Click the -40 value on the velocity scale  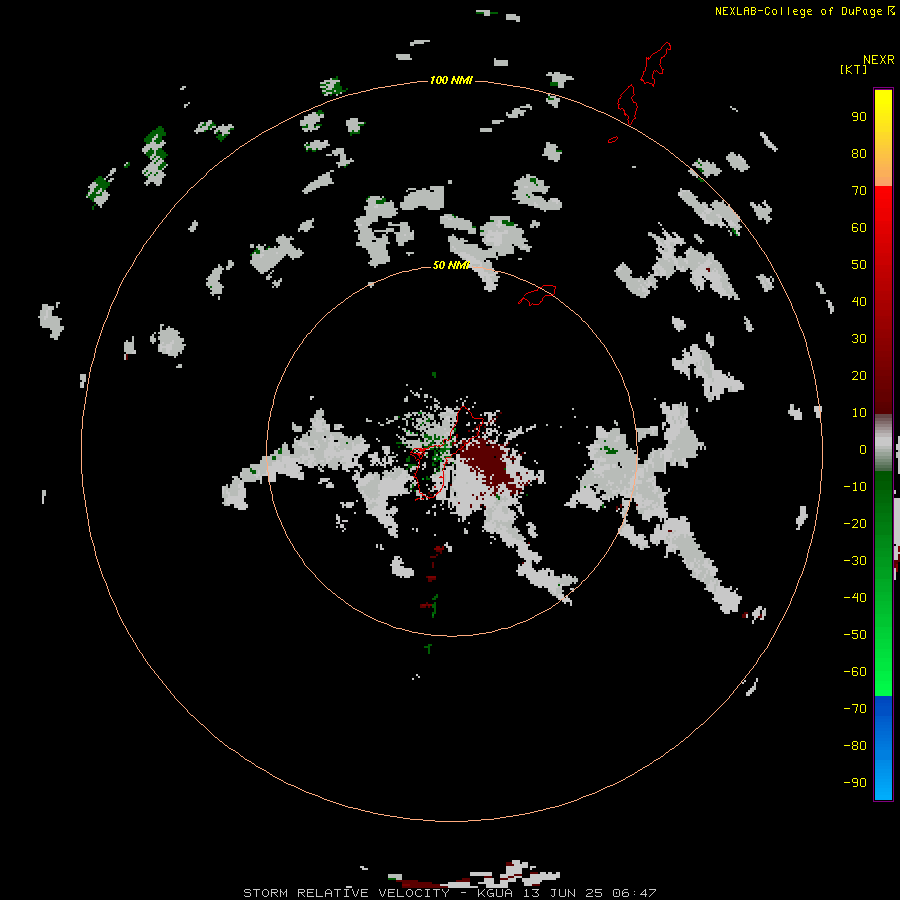[855, 598]
